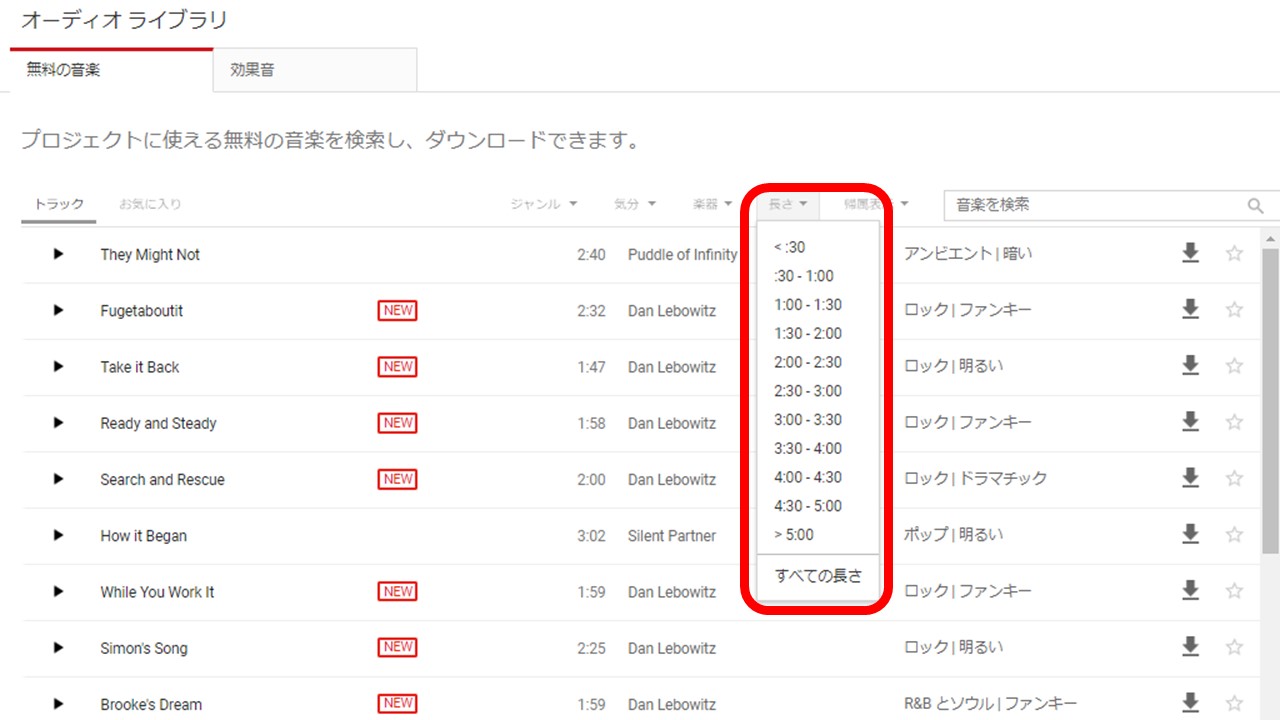
Task: Play the track Ready and Steady
Action: pyautogui.click(x=58, y=423)
